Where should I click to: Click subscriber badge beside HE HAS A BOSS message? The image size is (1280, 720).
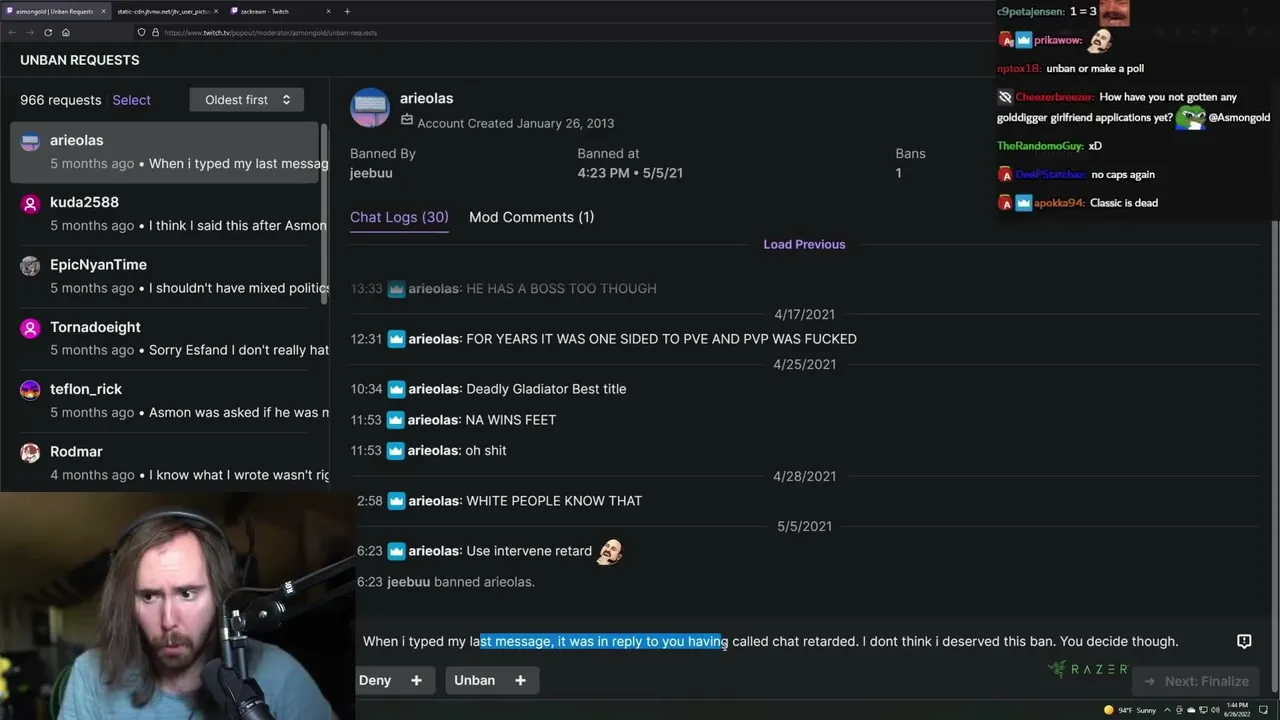coord(396,289)
